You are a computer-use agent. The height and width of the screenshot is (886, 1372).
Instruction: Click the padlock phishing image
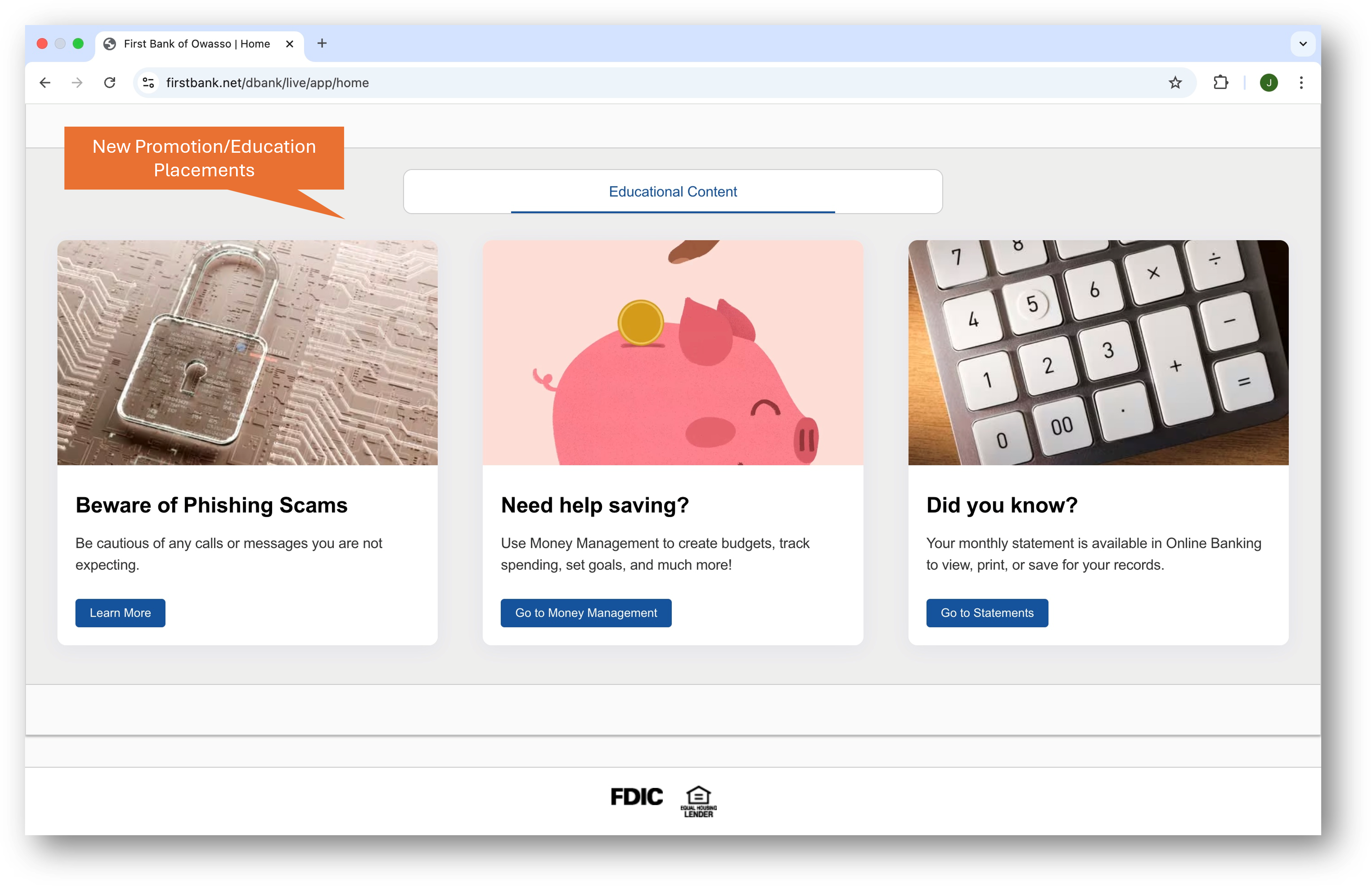point(248,353)
